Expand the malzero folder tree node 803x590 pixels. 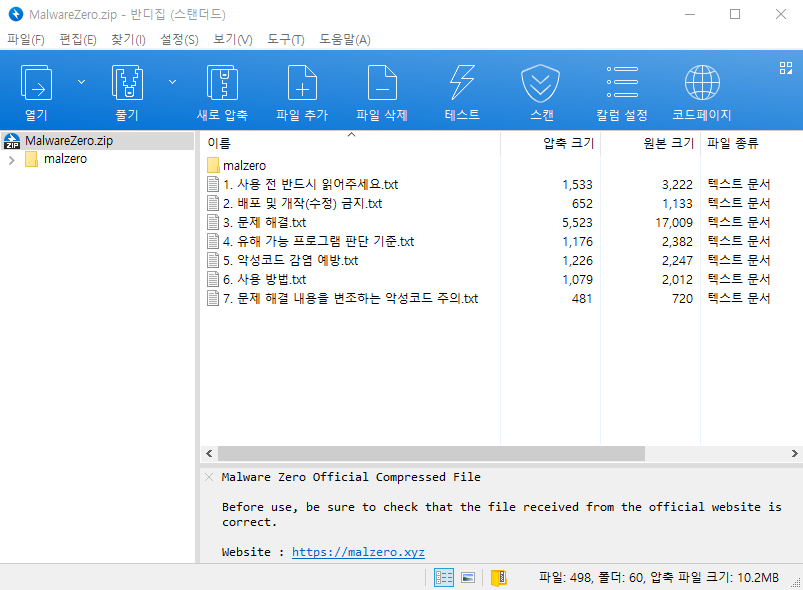coord(12,160)
